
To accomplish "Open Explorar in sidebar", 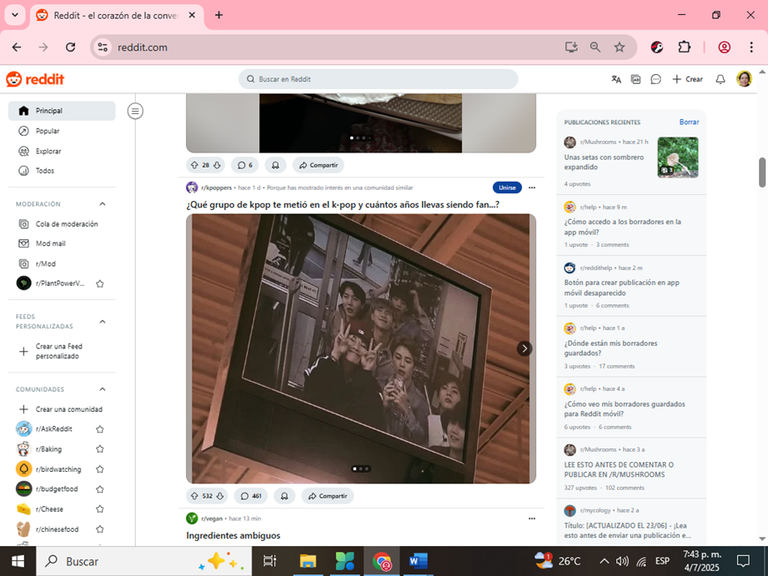I will click(x=62, y=151).
